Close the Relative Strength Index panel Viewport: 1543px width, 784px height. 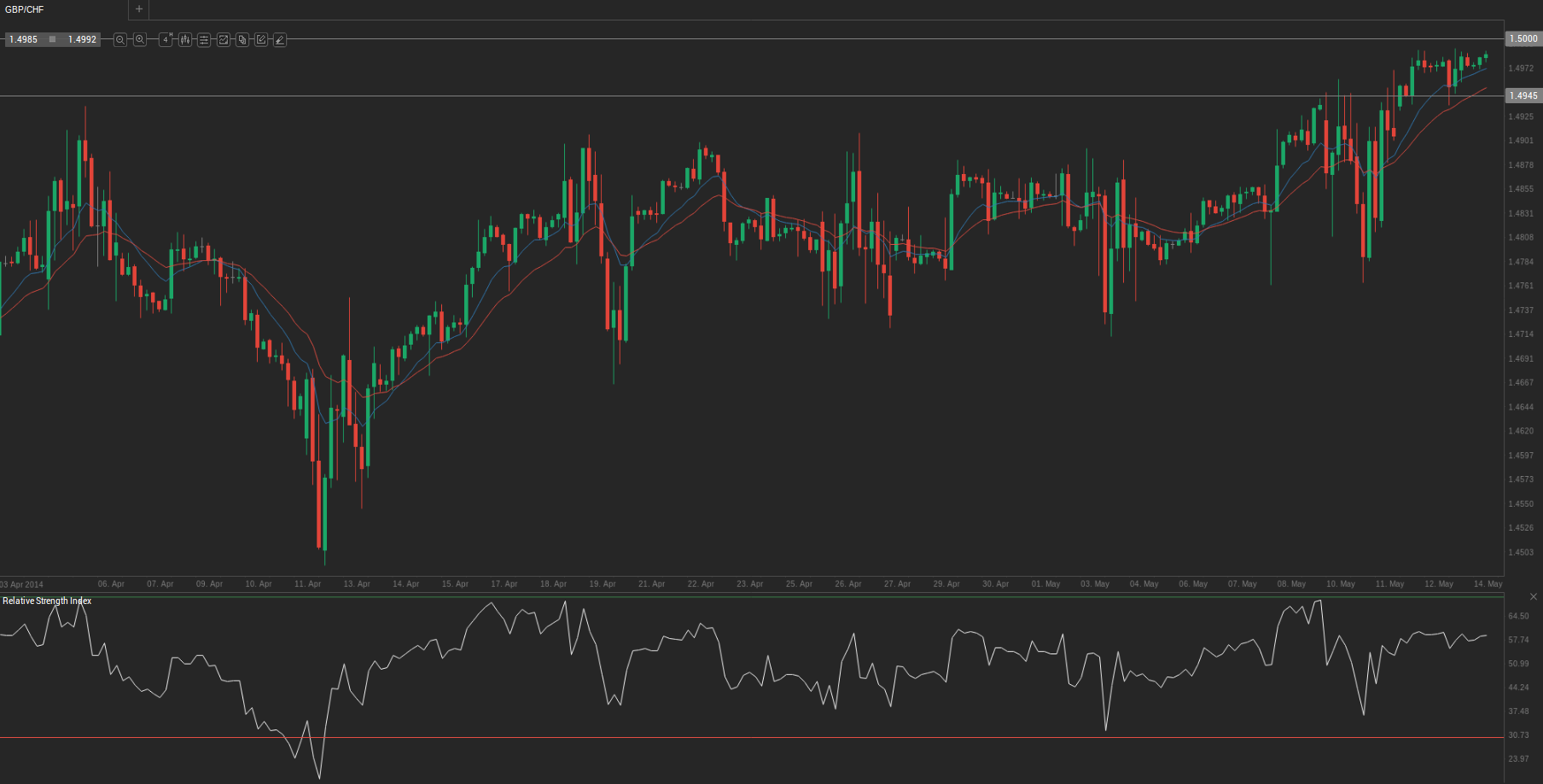pyautogui.click(x=1533, y=596)
